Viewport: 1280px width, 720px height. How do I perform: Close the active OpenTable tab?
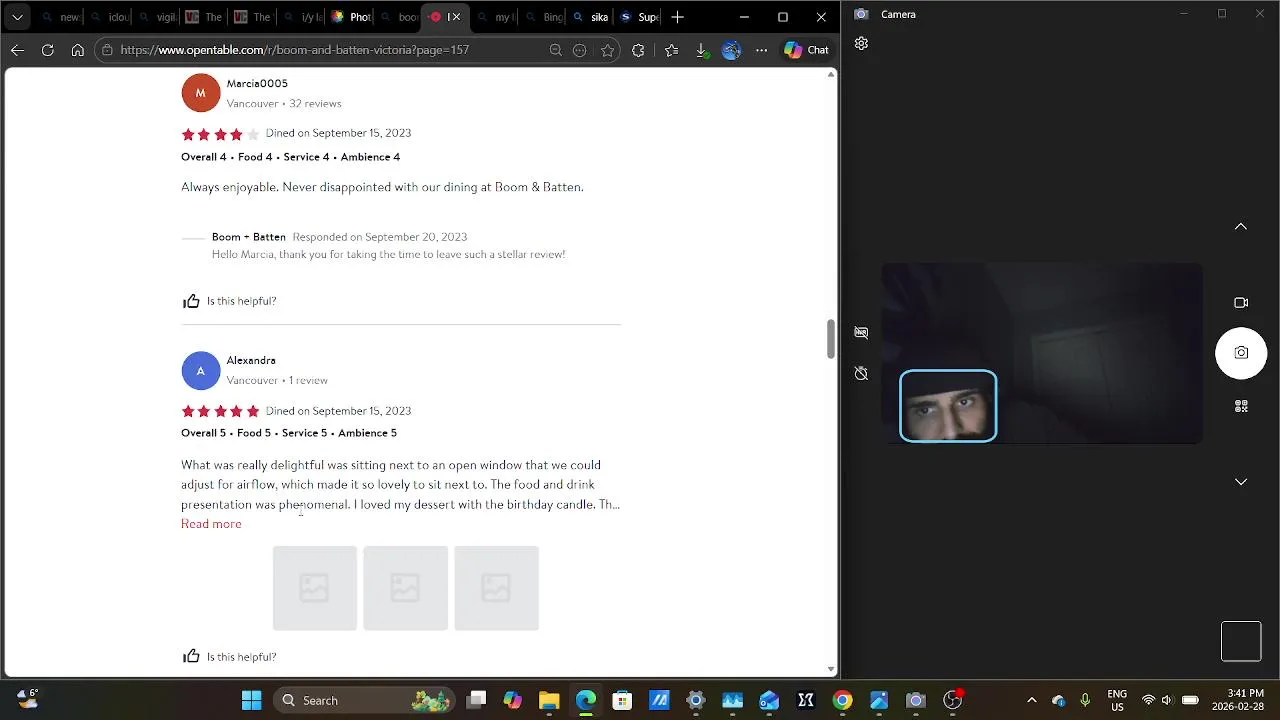point(456,17)
